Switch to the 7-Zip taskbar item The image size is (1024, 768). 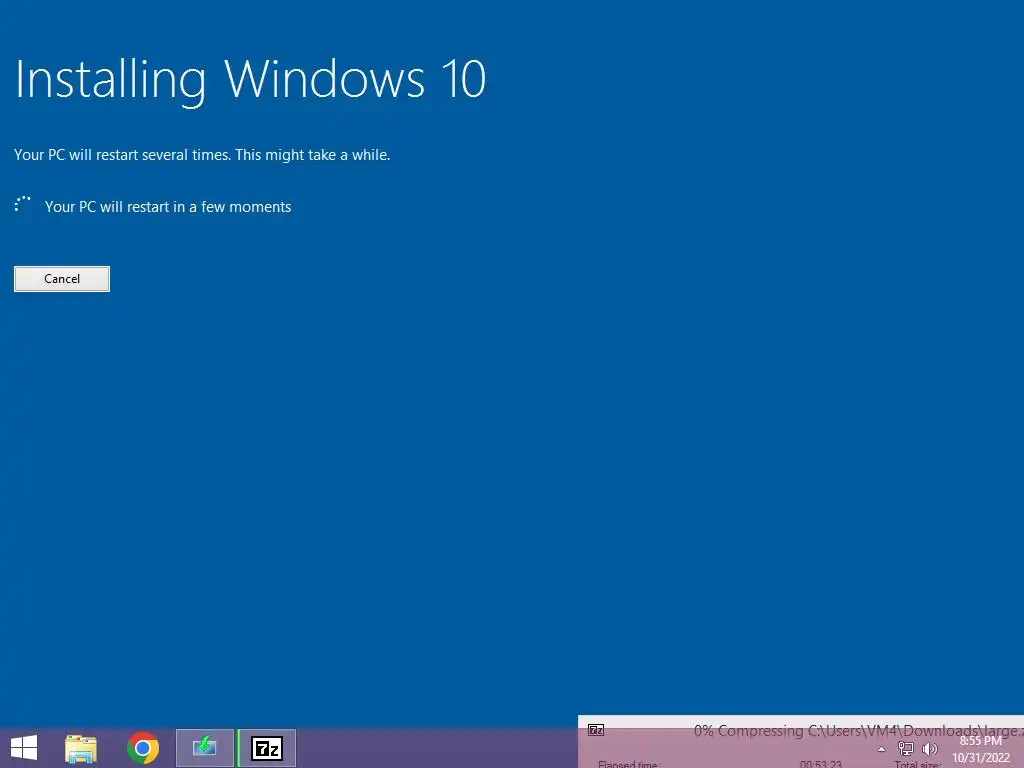point(267,748)
